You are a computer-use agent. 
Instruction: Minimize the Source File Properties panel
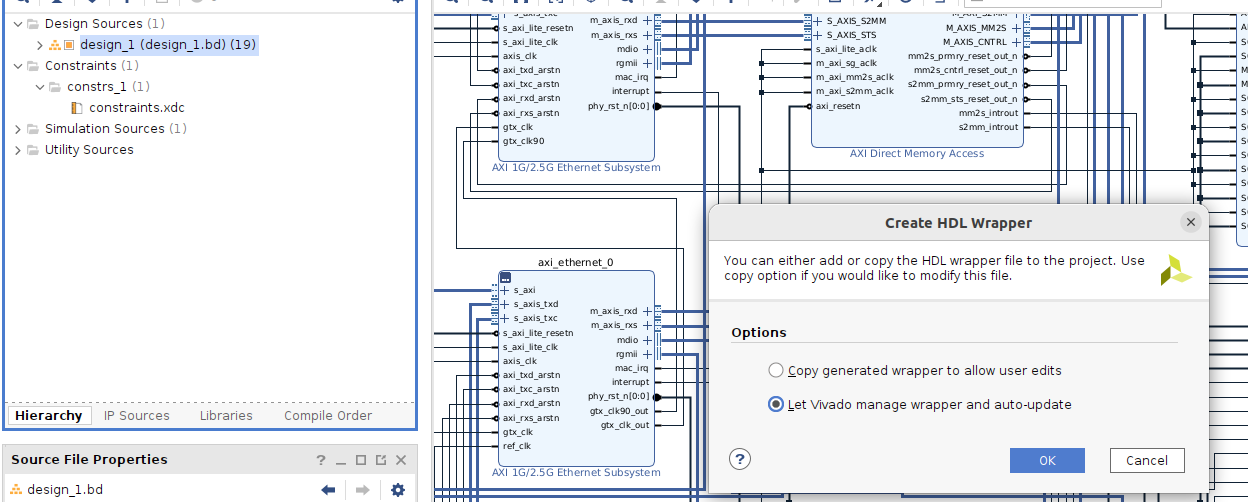[x=341, y=460]
